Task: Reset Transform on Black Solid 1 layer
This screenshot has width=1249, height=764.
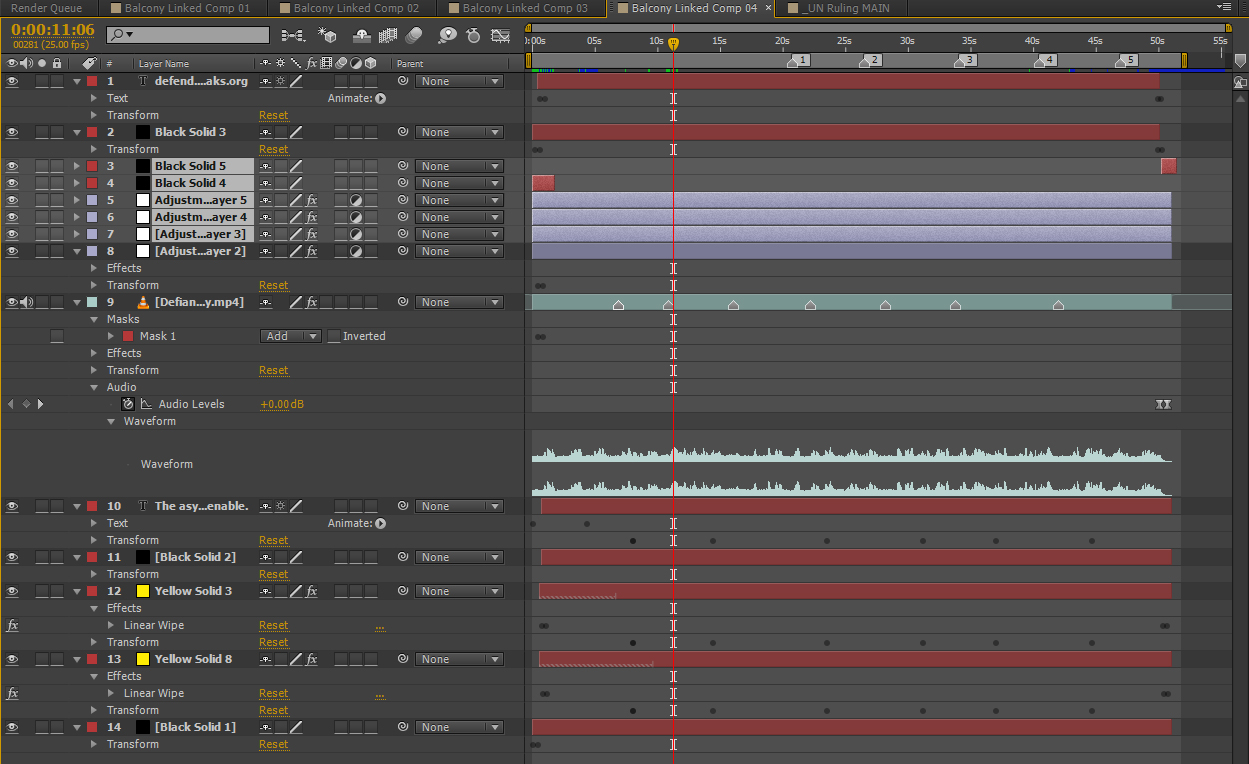Action: click(x=273, y=744)
